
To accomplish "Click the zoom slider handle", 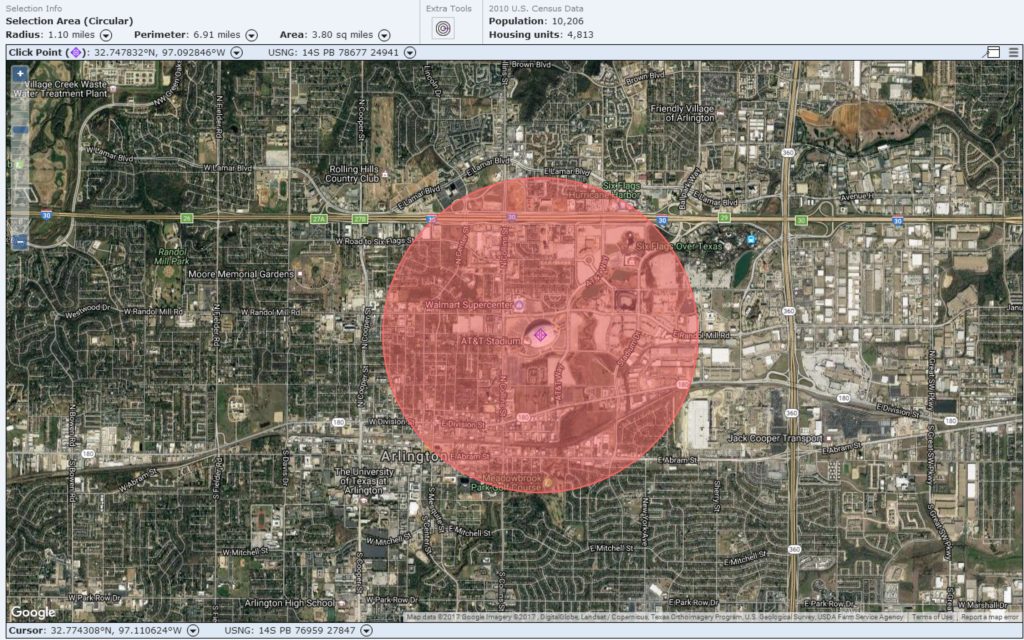I will (20, 130).
